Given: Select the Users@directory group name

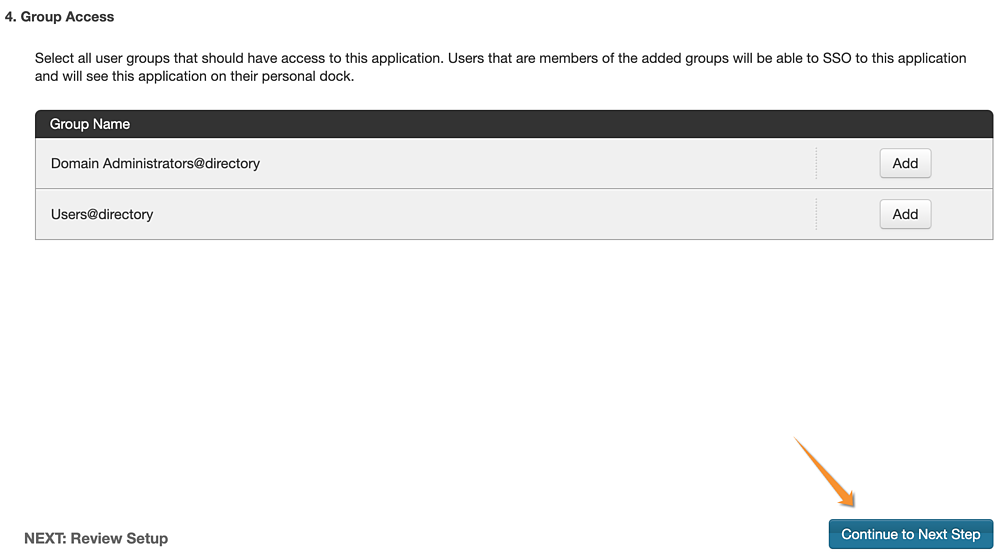Looking at the screenshot, I should pyautogui.click(x=102, y=214).
